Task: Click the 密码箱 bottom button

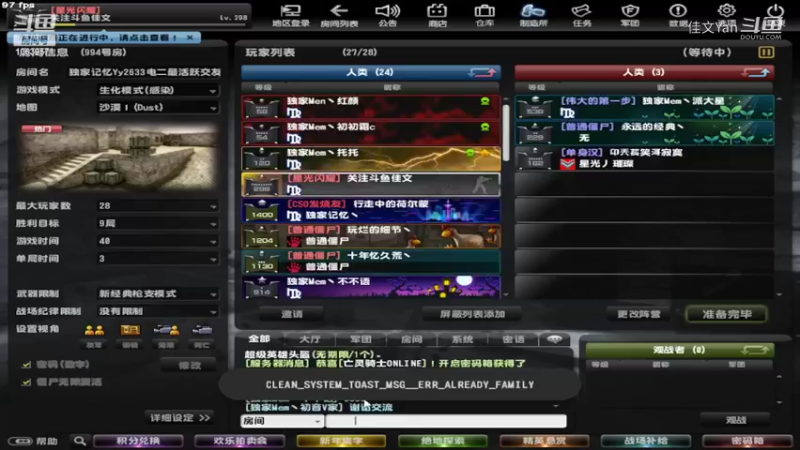Action: (x=747, y=441)
